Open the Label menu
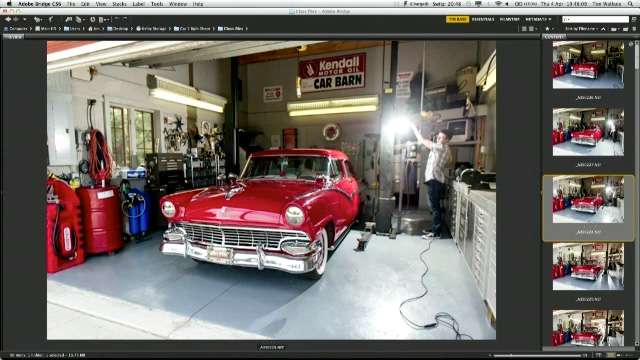640x360 pixels. 138,4
